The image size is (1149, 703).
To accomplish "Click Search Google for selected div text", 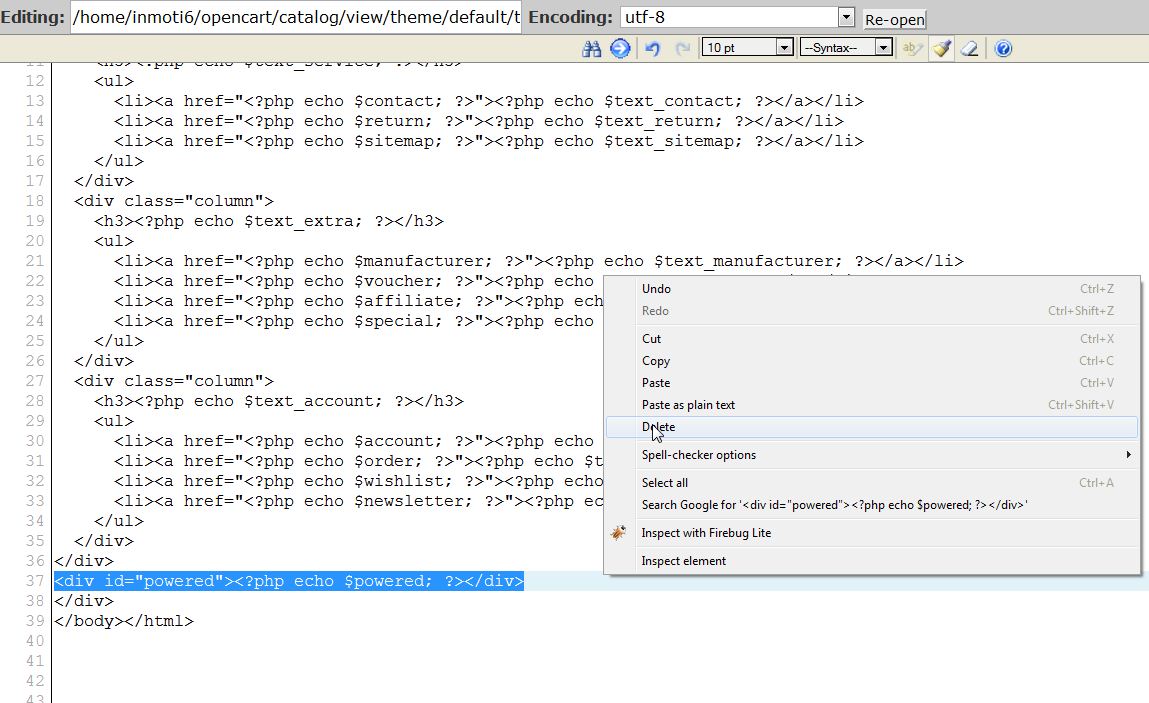I will (x=872, y=504).
